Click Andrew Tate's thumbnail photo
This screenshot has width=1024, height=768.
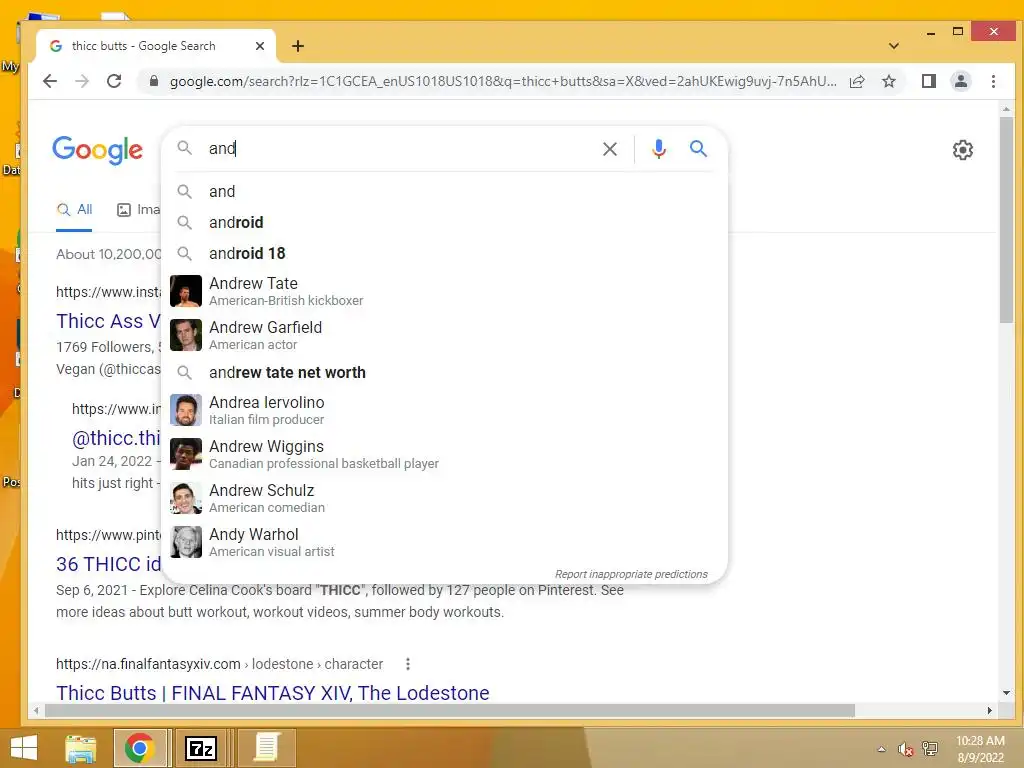(x=185, y=291)
